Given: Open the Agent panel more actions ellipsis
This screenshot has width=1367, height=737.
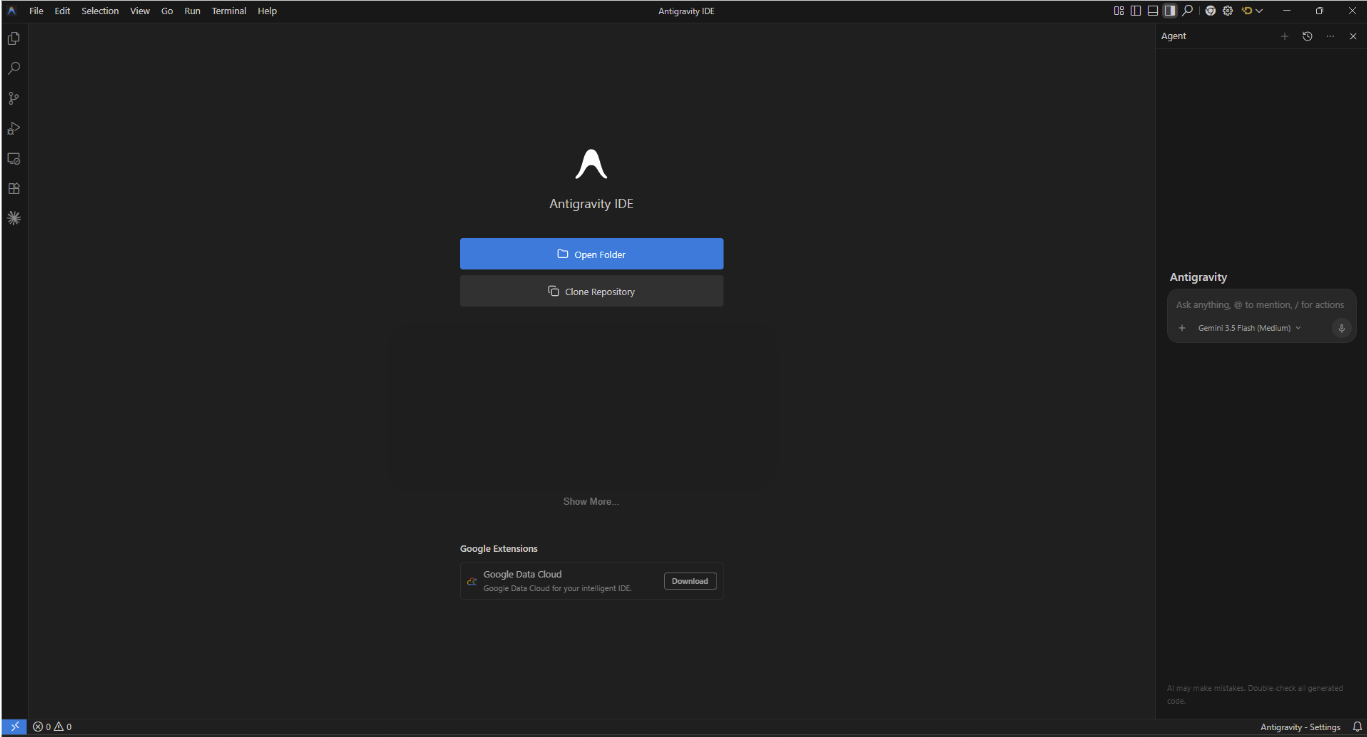Looking at the screenshot, I should [x=1330, y=36].
